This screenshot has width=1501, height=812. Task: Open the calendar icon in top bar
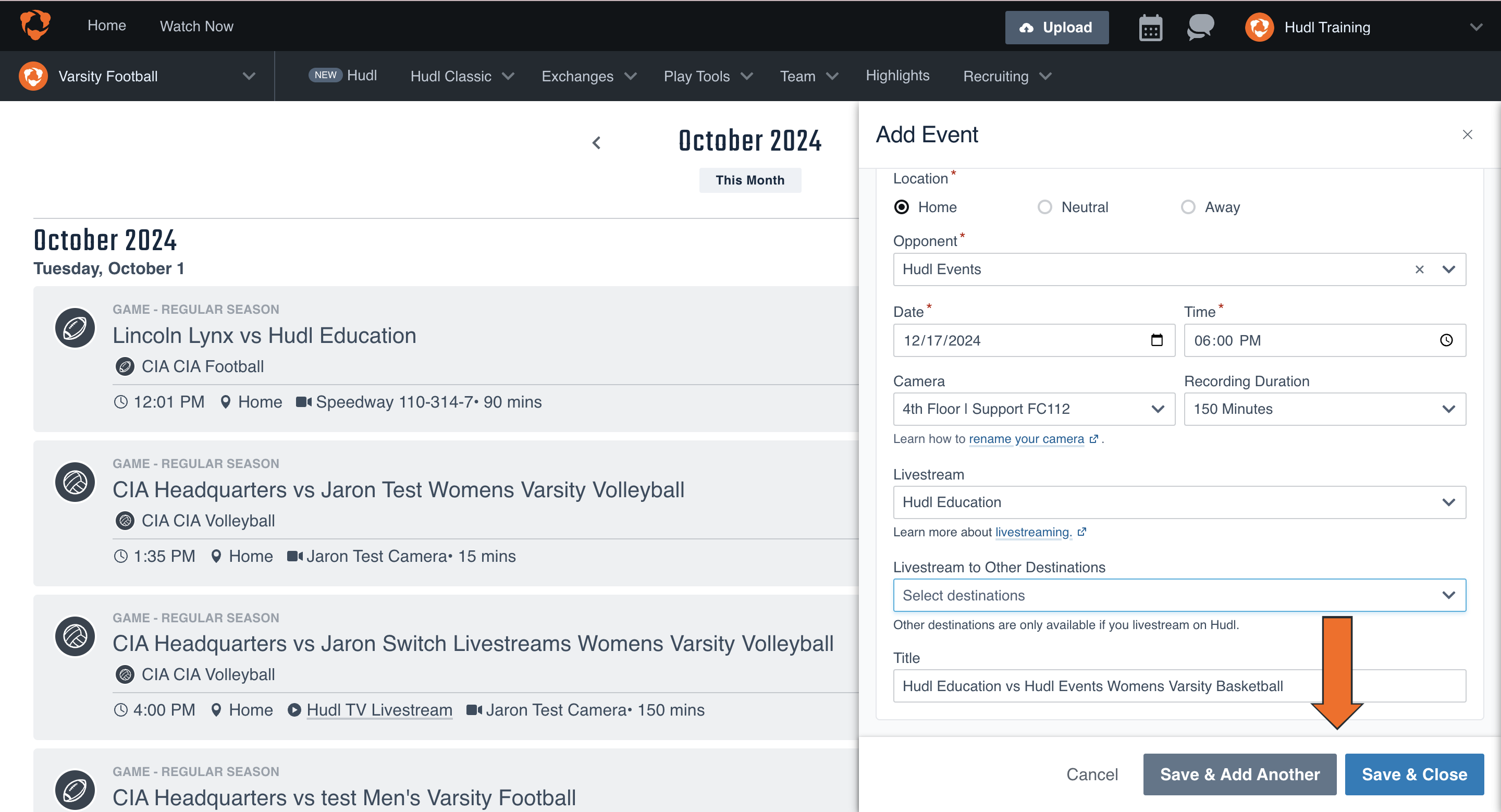click(1150, 28)
